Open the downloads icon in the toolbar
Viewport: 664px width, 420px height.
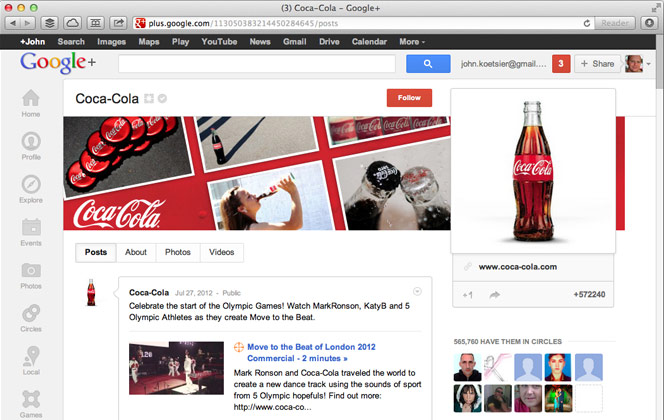[649, 23]
